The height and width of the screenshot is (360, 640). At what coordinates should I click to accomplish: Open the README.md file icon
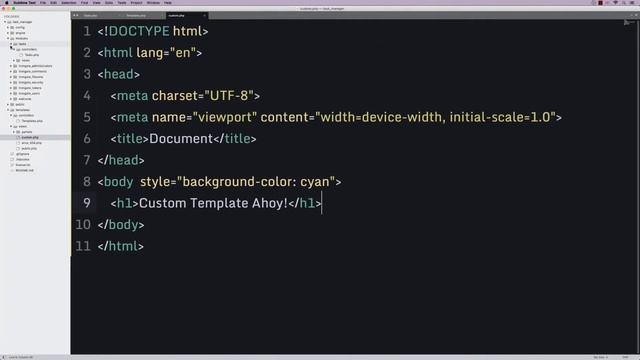click(x=12, y=170)
